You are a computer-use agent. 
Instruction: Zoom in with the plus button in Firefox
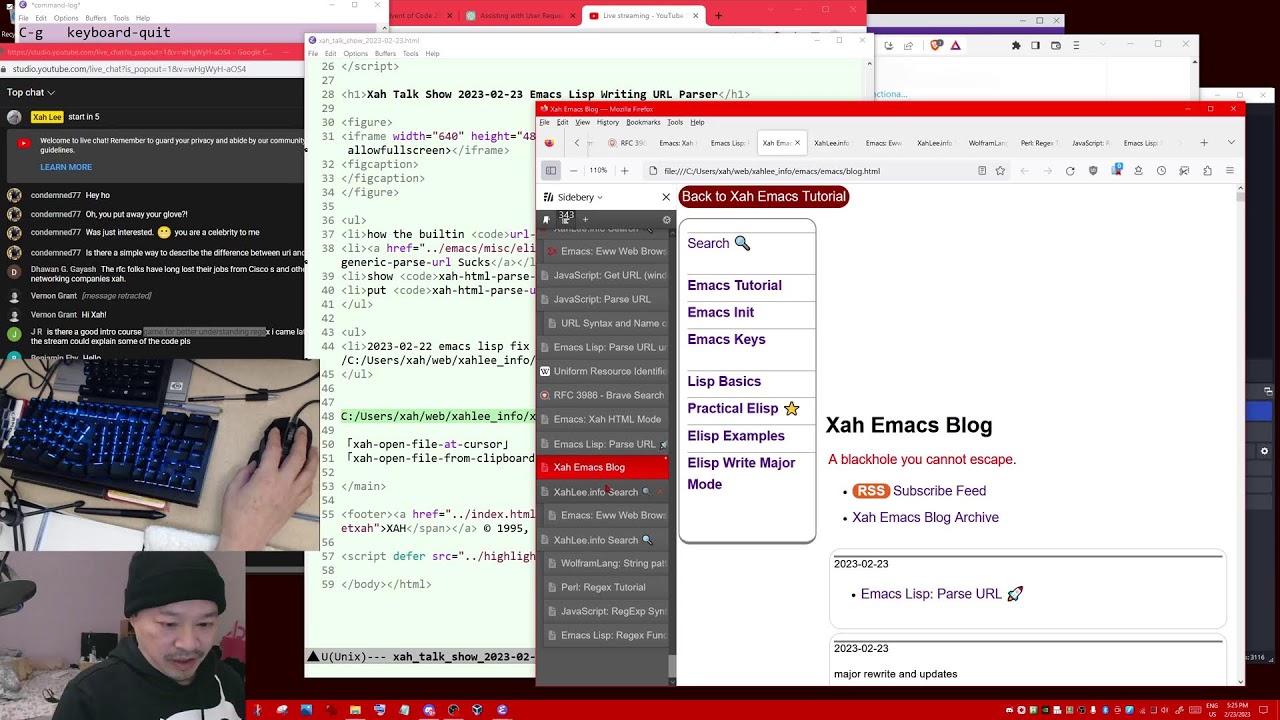pos(624,171)
